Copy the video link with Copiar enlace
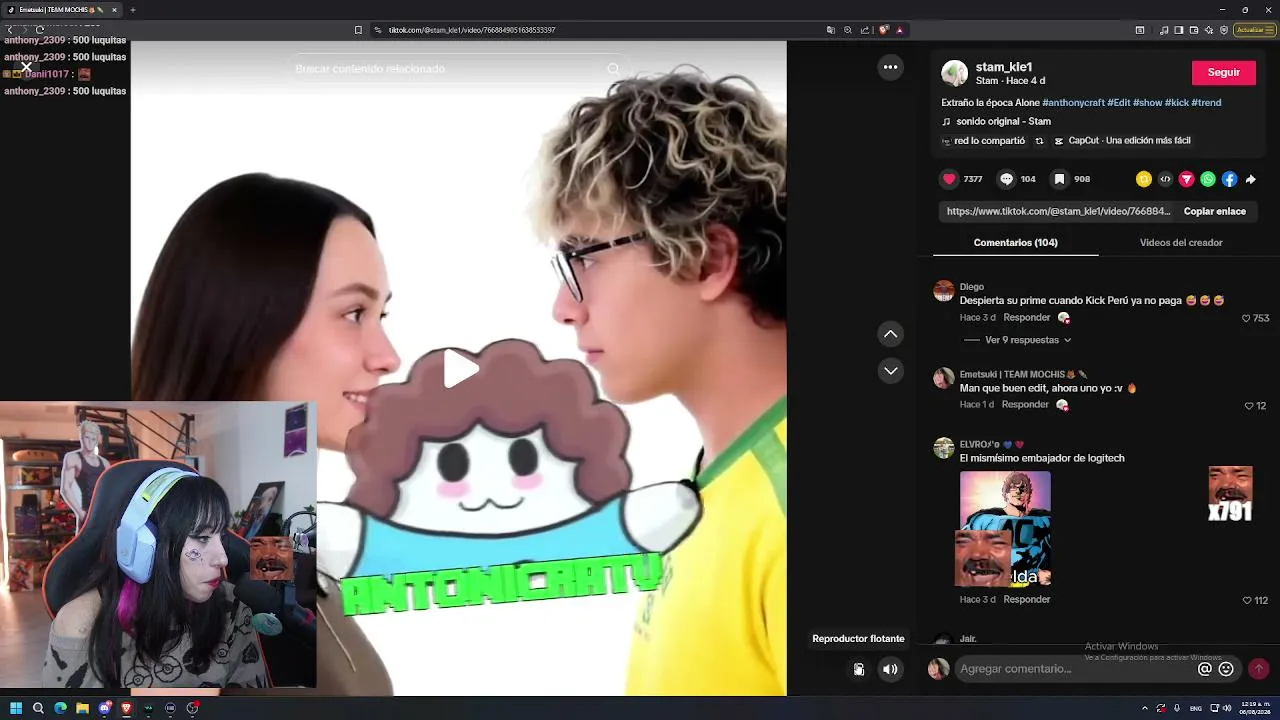Image resolution: width=1280 pixels, height=720 pixels. (x=1214, y=212)
